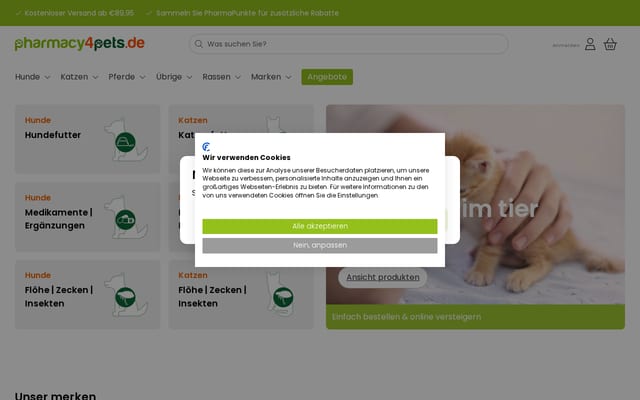Click the dog food bowl icon
Screen dimensions: 640x400
[x=125, y=142]
